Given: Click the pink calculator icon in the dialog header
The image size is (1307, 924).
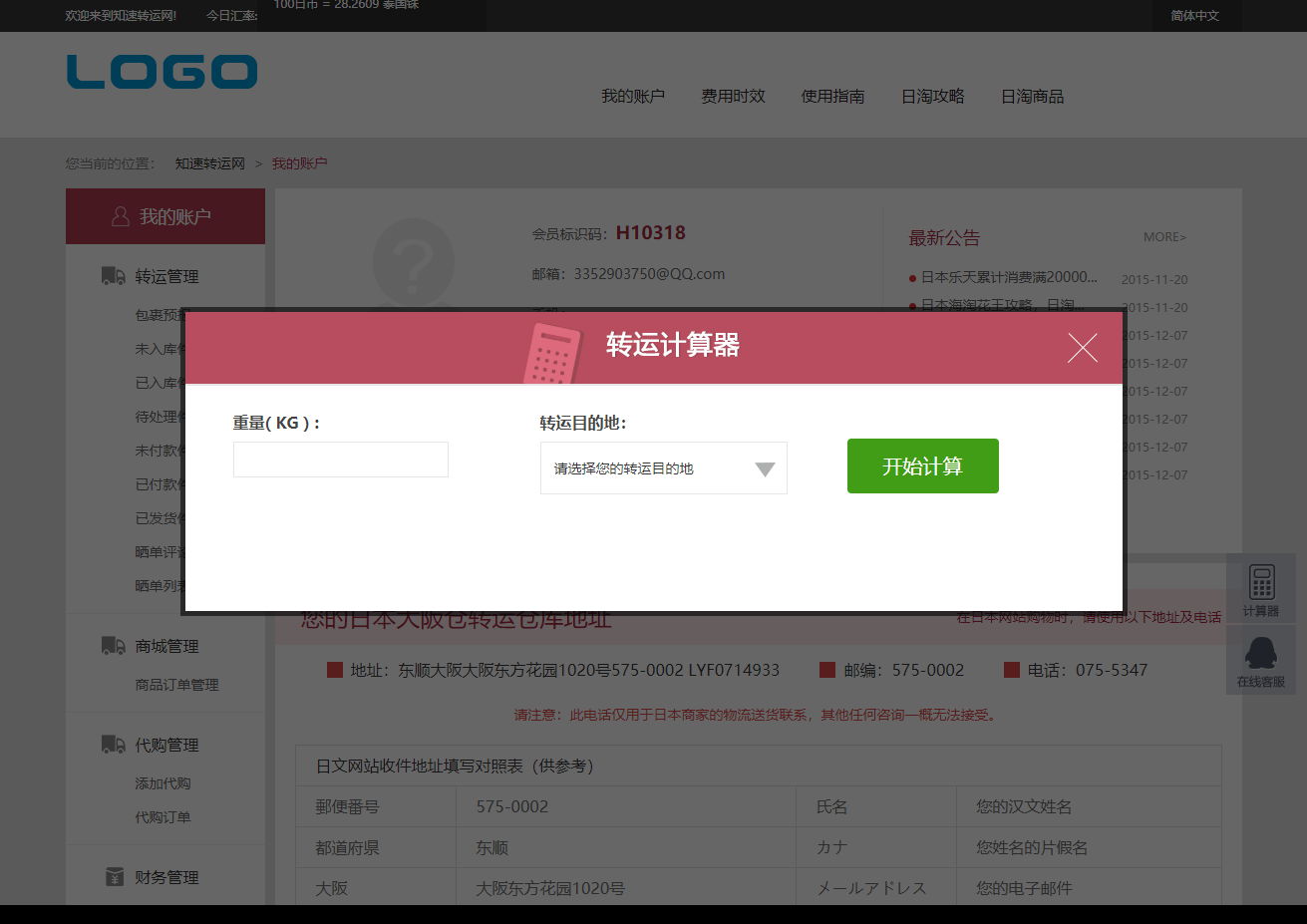Looking at the screenshot, I should [x=551, y=354].
